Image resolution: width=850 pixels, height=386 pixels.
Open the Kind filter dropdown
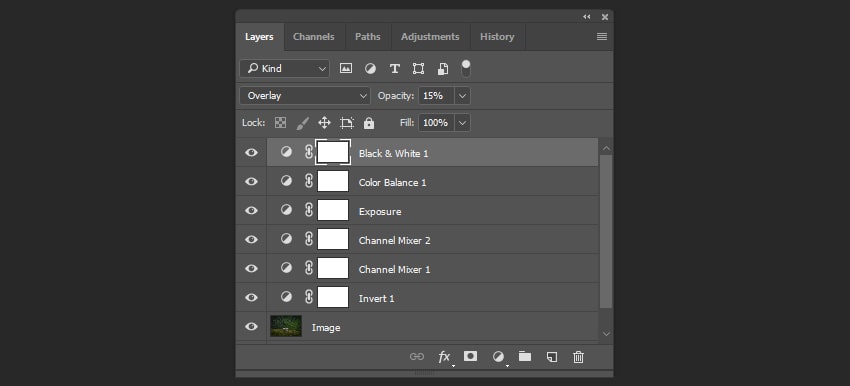pyautogui.click(x=284, y=68)
